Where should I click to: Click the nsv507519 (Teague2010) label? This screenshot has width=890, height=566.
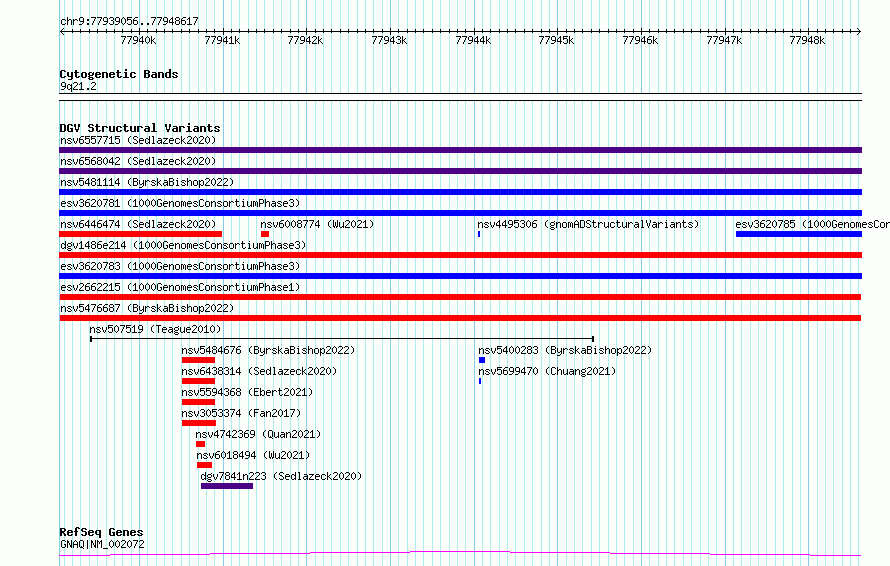(155, 329)
